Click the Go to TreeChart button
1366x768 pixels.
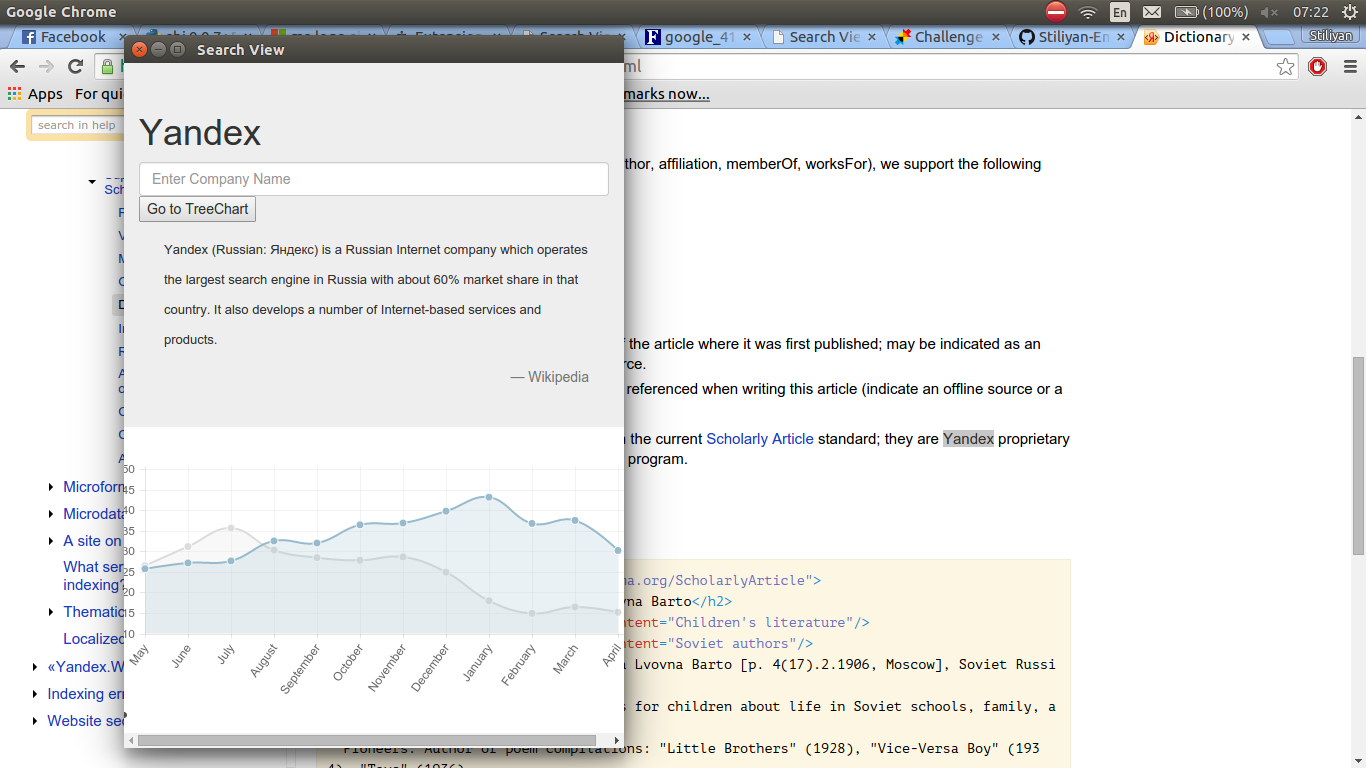tap(198, 209)
